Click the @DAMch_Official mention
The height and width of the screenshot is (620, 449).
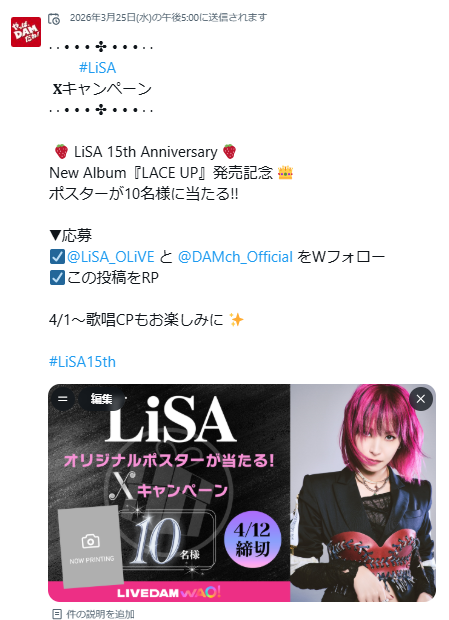235,257
